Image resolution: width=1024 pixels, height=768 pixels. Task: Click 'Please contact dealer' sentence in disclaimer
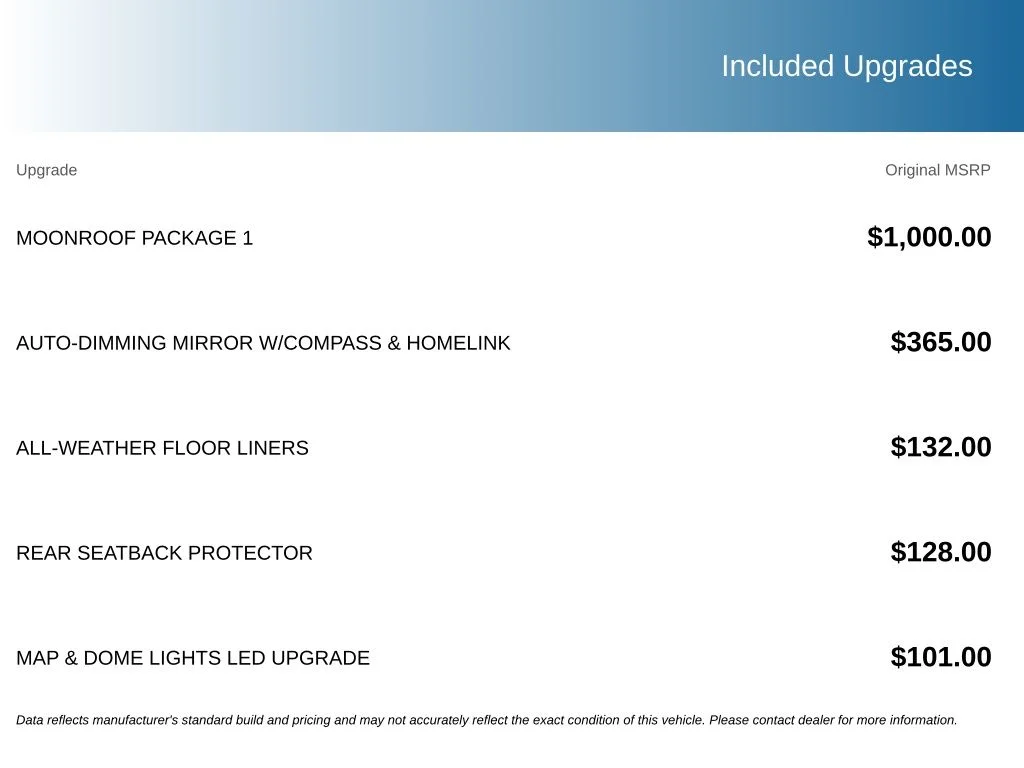[x=833, y=720]
